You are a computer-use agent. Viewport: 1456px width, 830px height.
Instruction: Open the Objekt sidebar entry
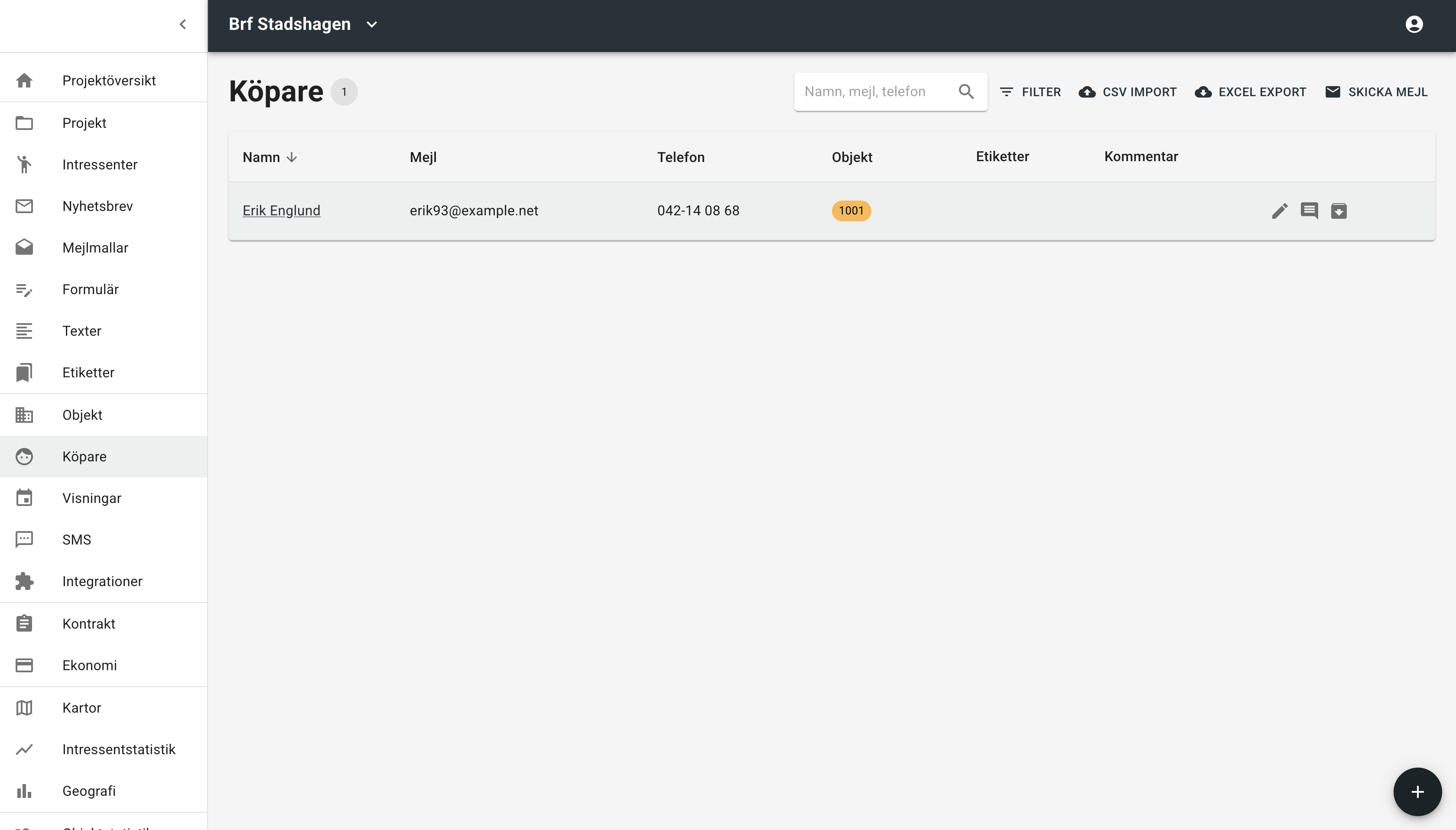pos(104,415)
